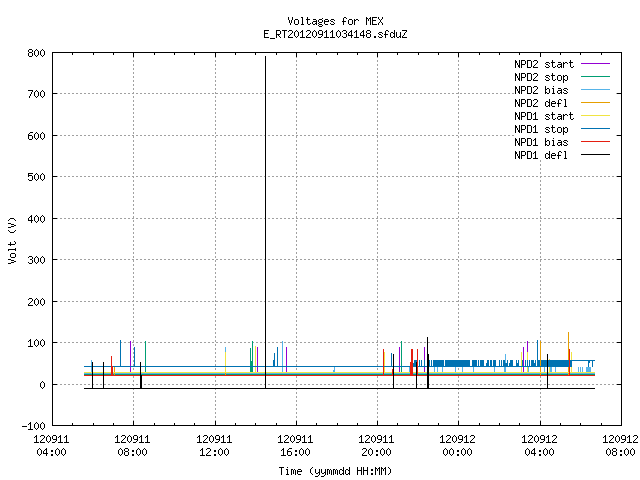Click the yellow NPD1 start legend line
Image resolution: width=640 pixels, height=480 pixels.
tap(596, 116)
